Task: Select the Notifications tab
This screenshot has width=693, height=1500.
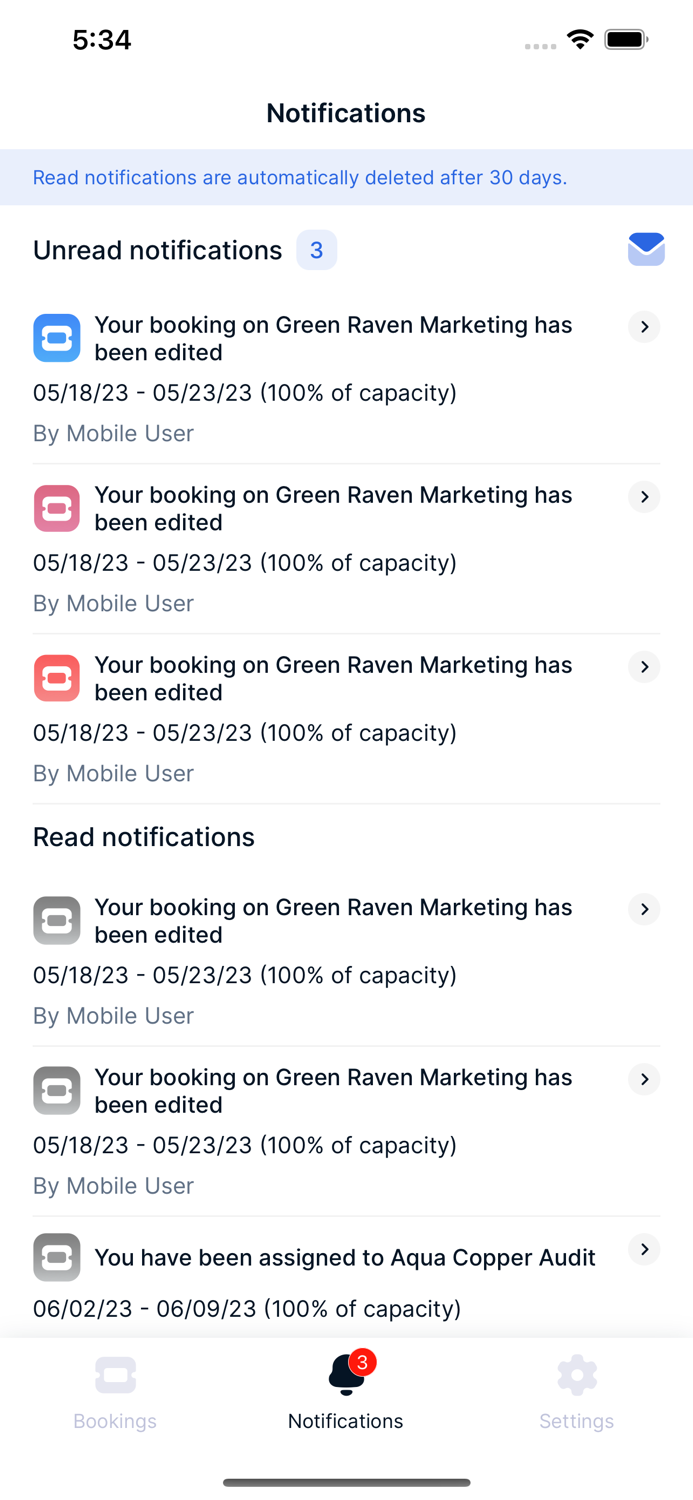Action: pos(345,1390)
